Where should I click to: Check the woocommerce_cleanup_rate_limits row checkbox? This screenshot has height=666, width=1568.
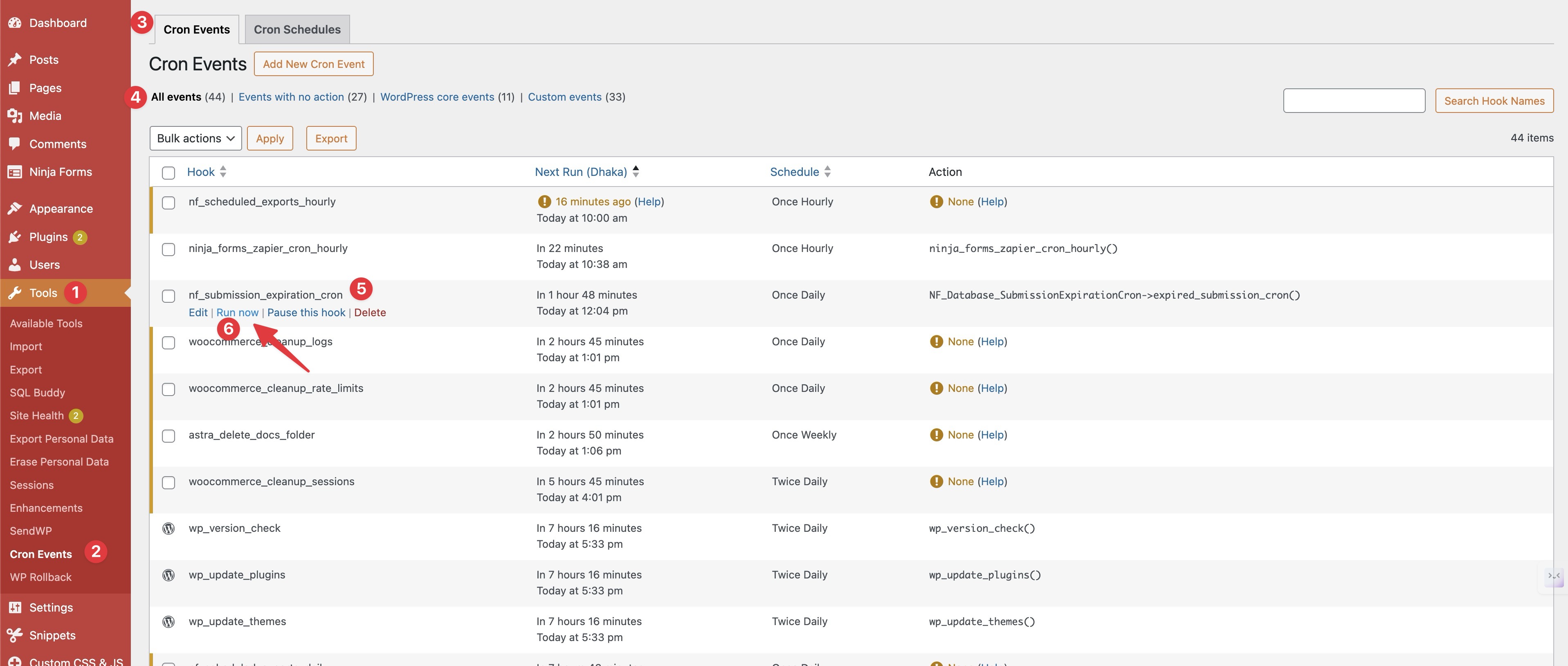click(168, 389)
